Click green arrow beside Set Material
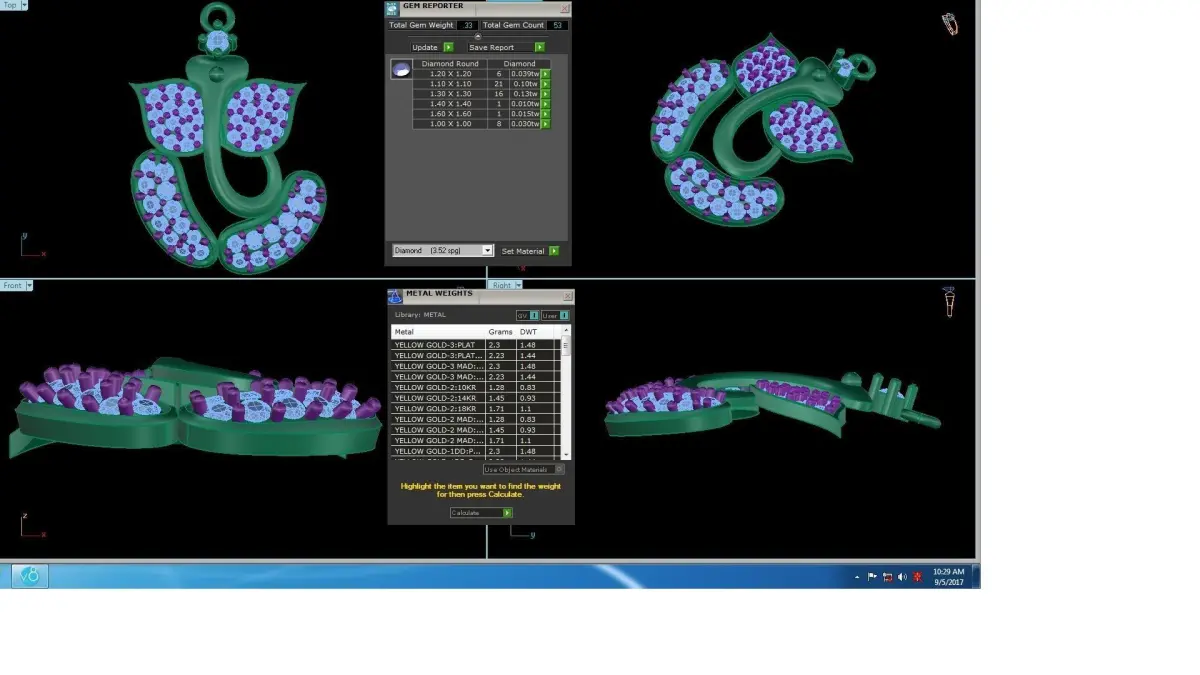 [553, 251]
